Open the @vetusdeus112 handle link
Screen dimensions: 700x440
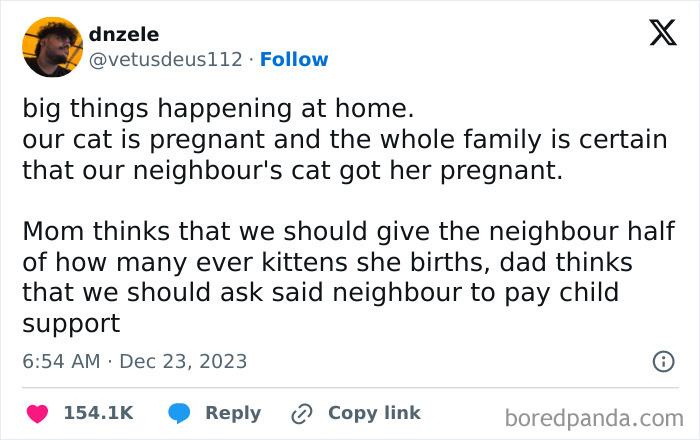click(165, 60)
